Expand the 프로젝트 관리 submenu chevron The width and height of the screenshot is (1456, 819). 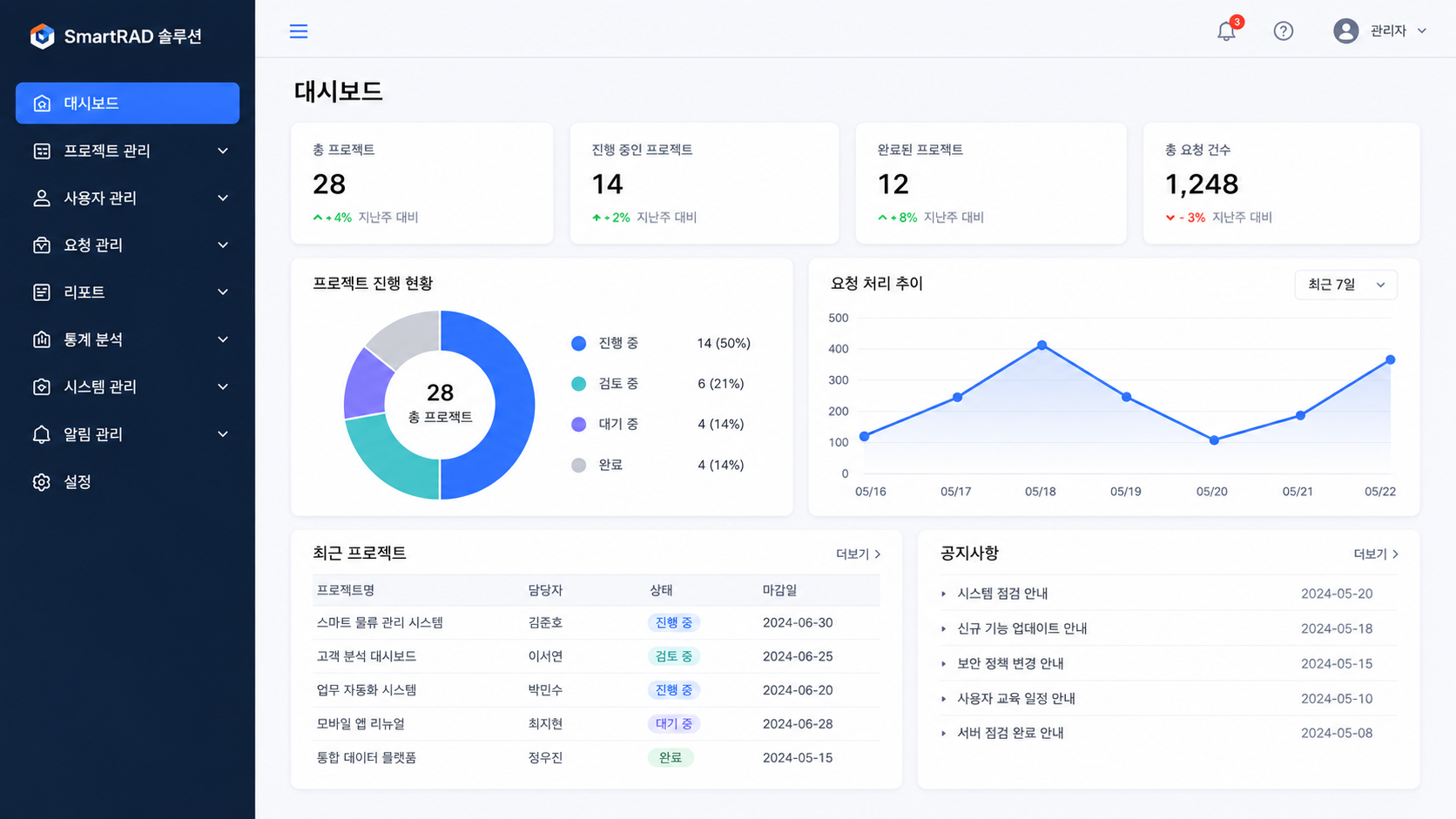click(x=223, y=151)
